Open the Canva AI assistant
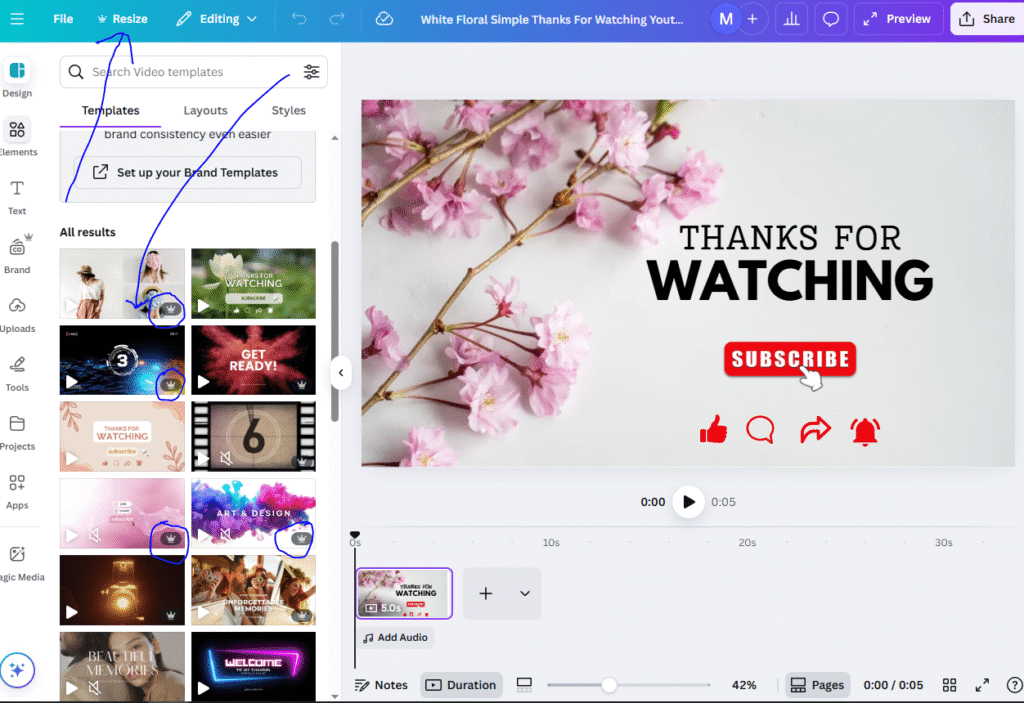Image resolution: width=1024 pixels, height=703 pixels. [x=16, y=670]
